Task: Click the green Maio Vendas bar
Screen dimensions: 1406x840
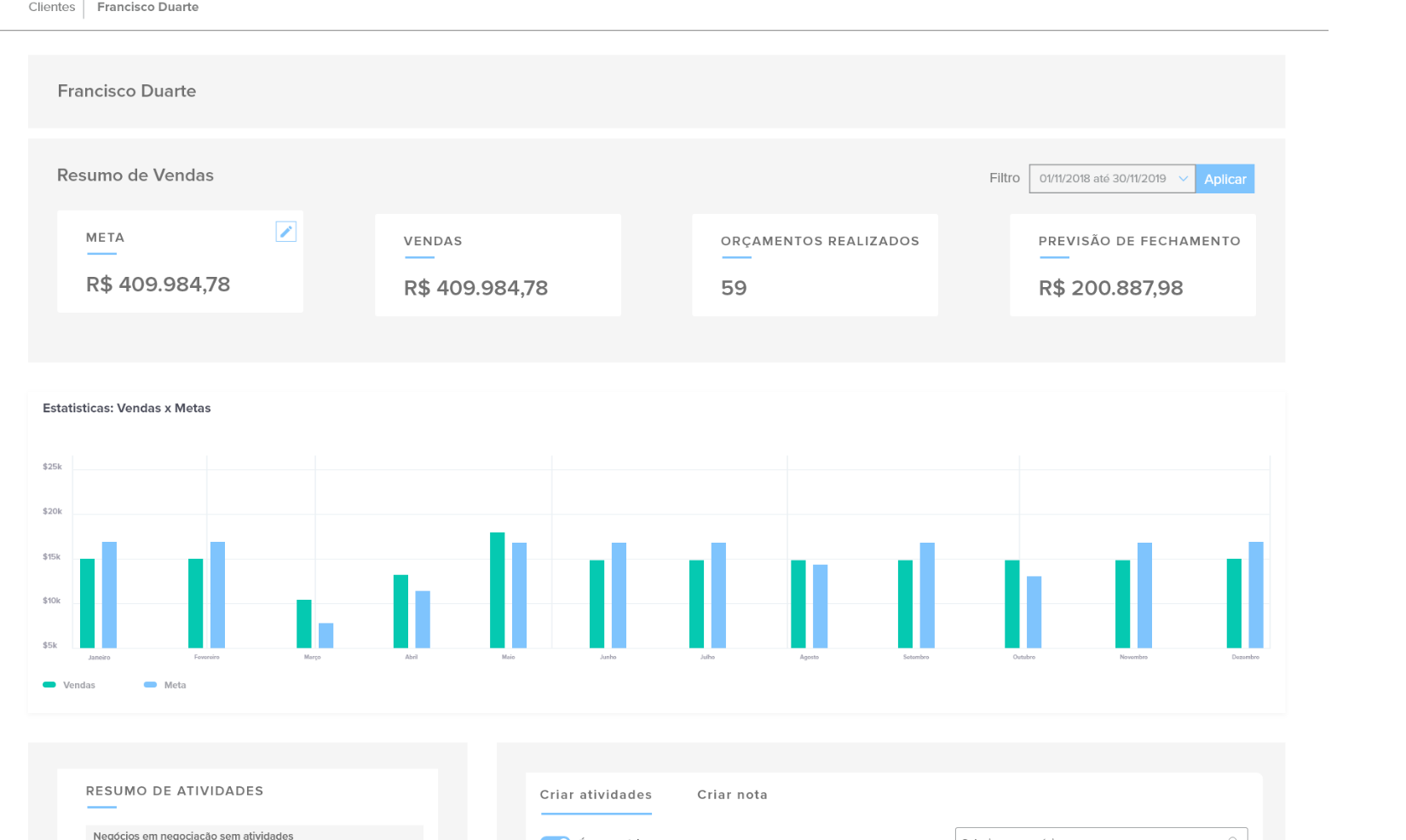Action: [497, 590]
